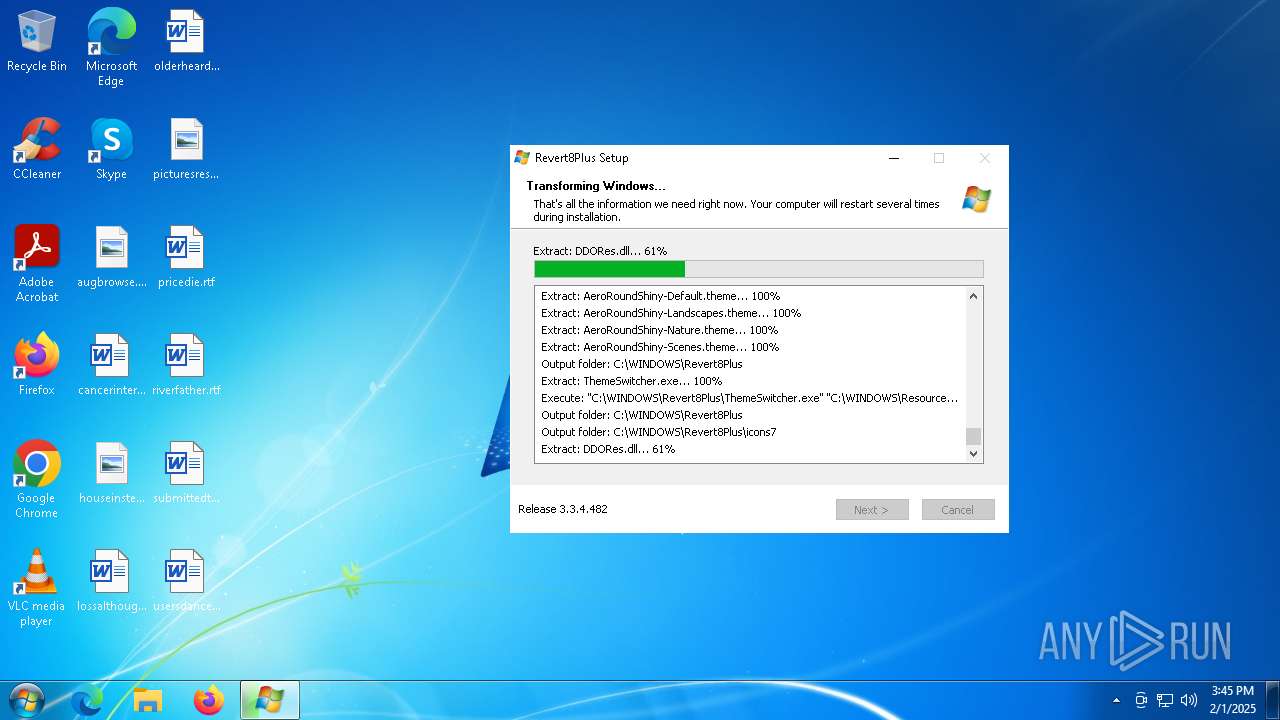Open File Explorer from the taskbar
The width and height of the screenshot is (1280, 720).
148,700
